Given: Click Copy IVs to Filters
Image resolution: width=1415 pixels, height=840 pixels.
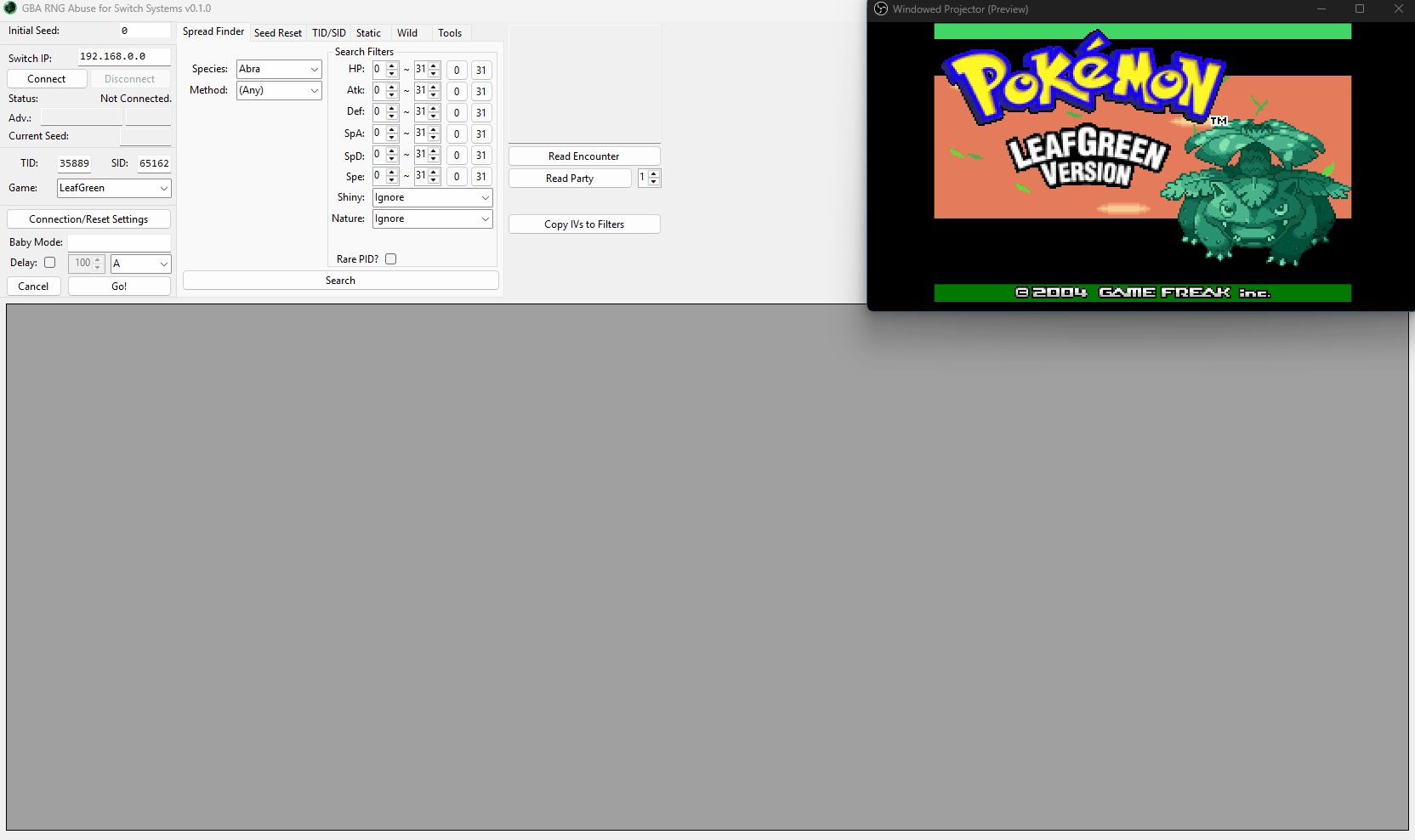Looking at the screenshot, I should (x=584, y=224).
